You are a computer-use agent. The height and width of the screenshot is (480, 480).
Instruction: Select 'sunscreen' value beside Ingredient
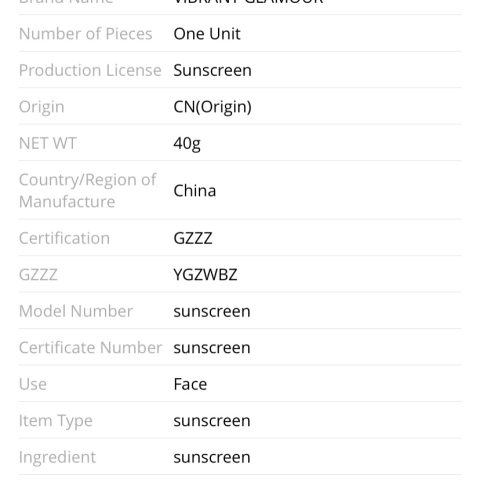pyautogui.click(x=212, y=457)
